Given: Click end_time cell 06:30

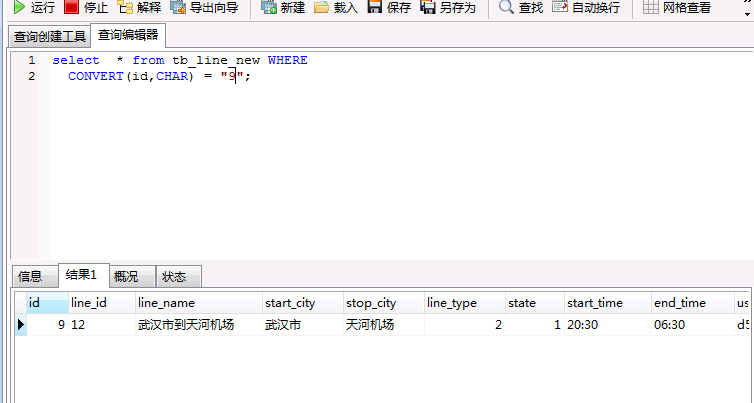Looking at the screenshot, I should (x=693, y=325).
